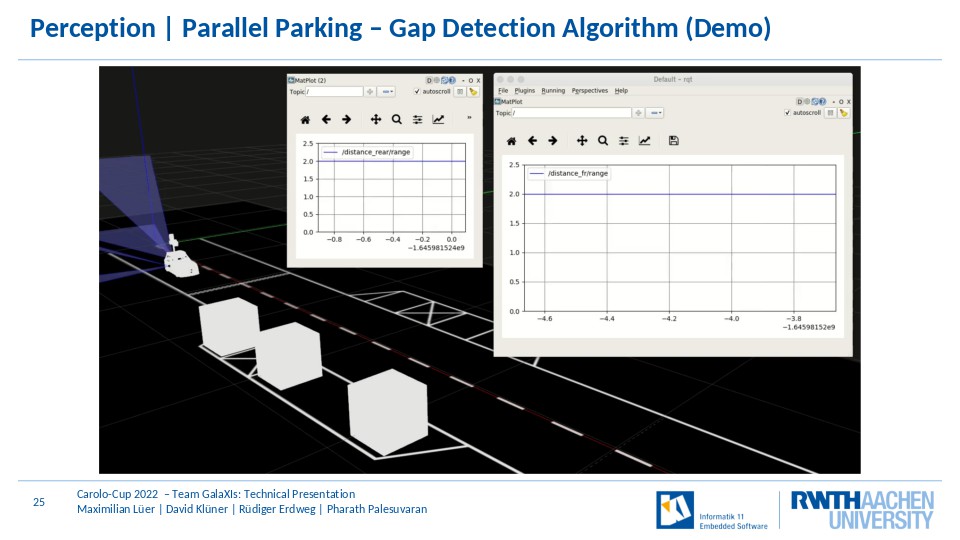Go back to previous view in rqt MatPlot

coord(532,141)
